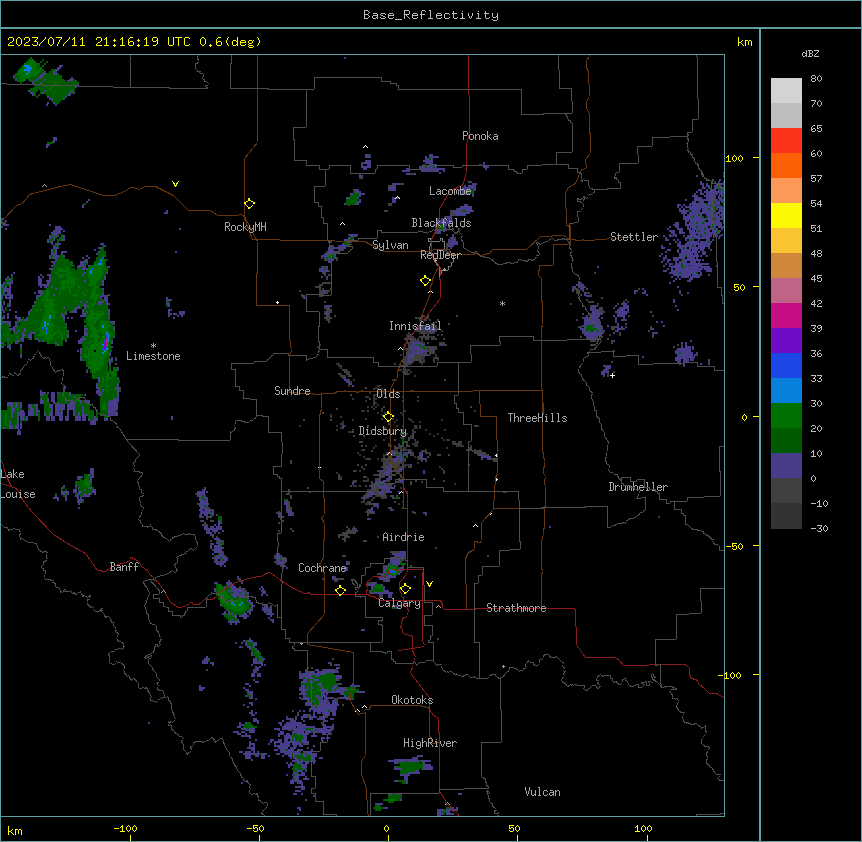Click the Lake Louise label
The height and width of the screenshot is (842, 862).
coord(18,484)
